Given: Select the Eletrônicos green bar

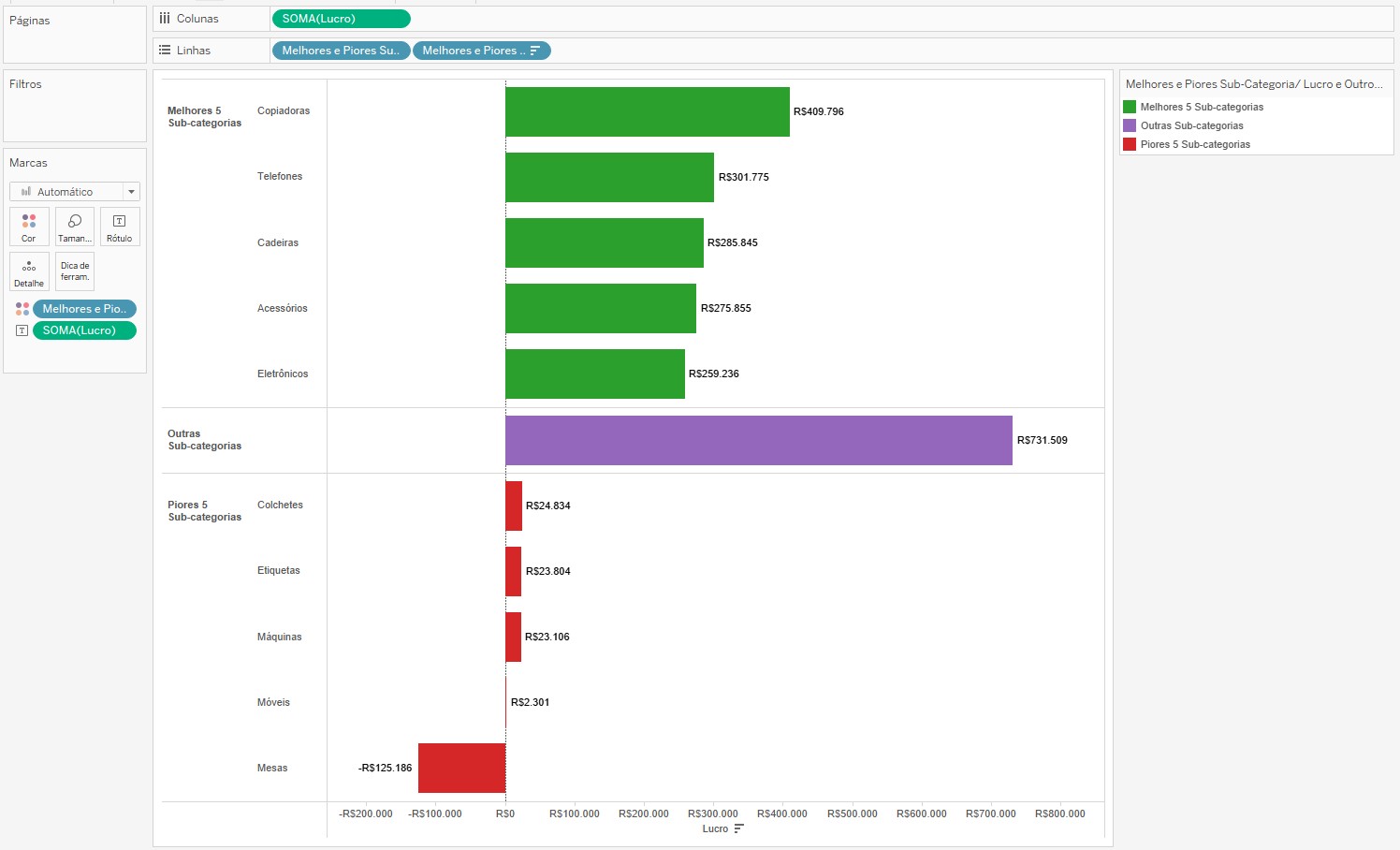Looking at the screenshot, I should click(595, 374).
